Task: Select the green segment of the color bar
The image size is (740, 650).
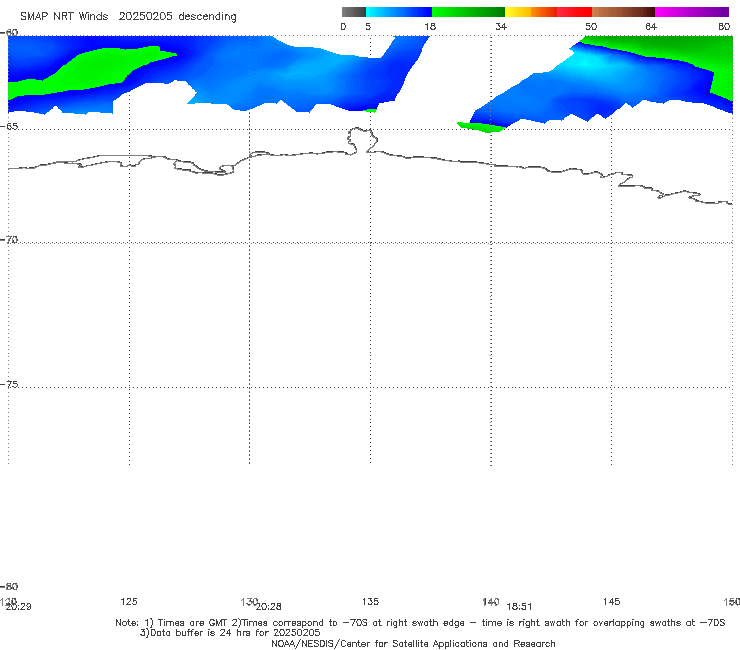Action: tap(468, 12)
